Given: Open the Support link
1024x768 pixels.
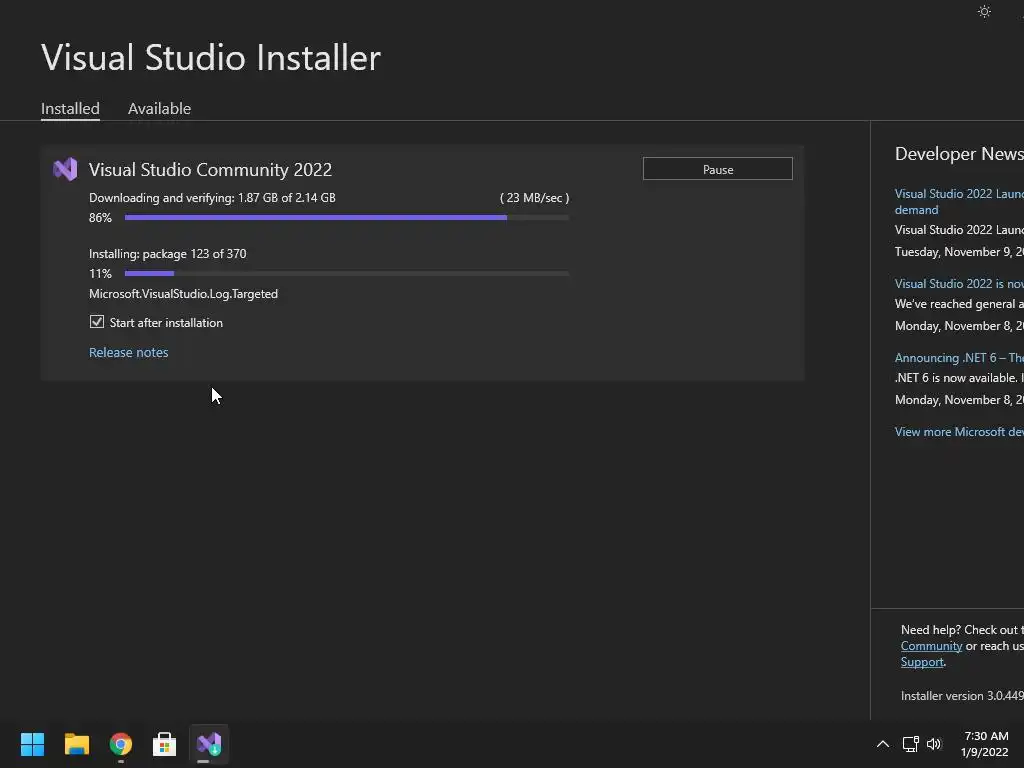Looking at the screenshot, I should [x=922, y=662].
